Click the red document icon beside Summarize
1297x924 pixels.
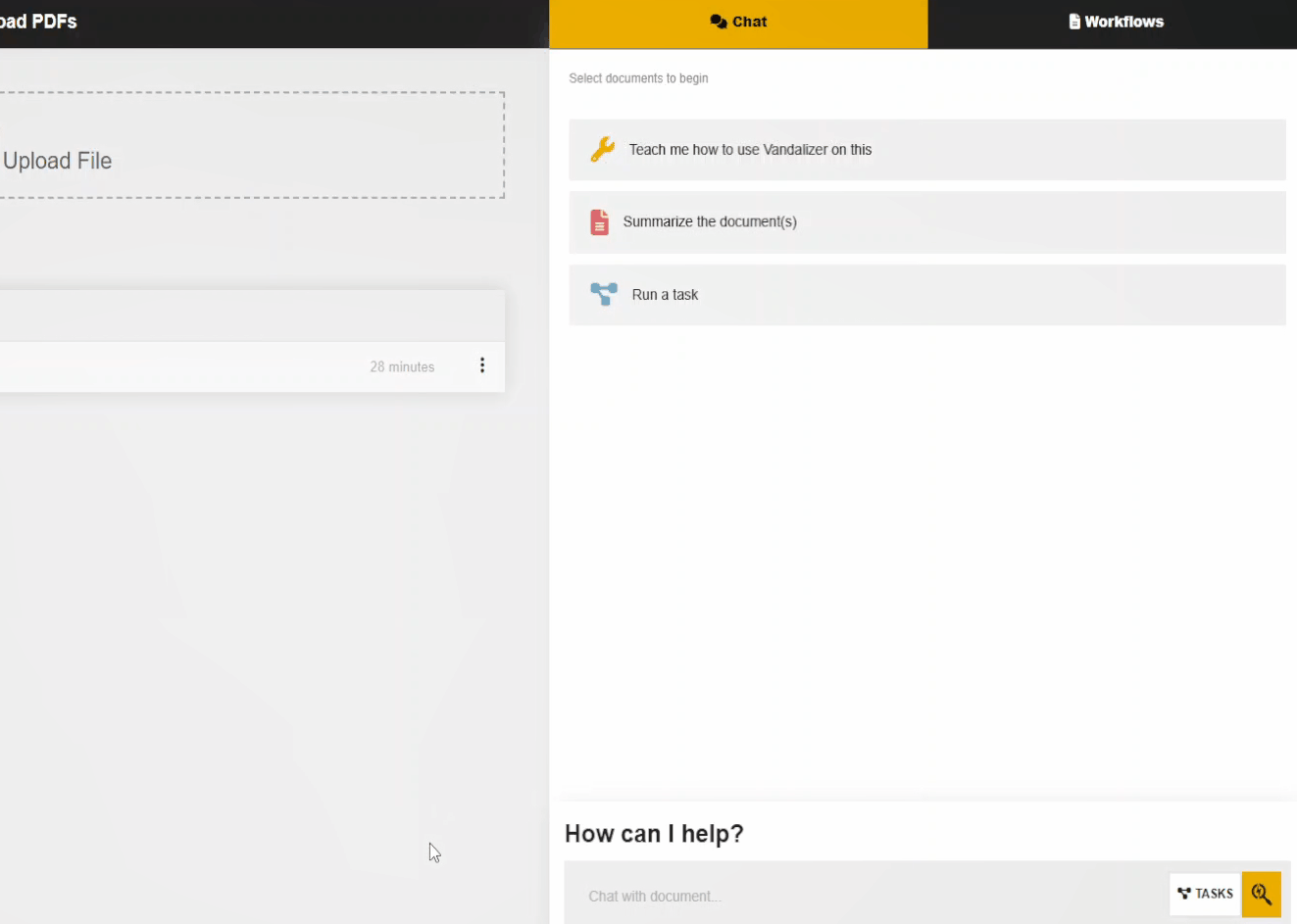click(599, 222)
